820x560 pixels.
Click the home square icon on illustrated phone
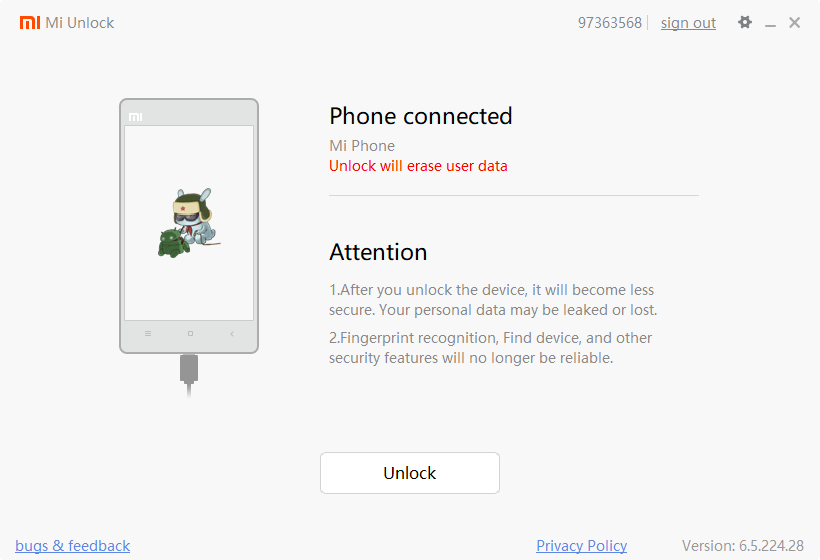(x=190, y=334)
